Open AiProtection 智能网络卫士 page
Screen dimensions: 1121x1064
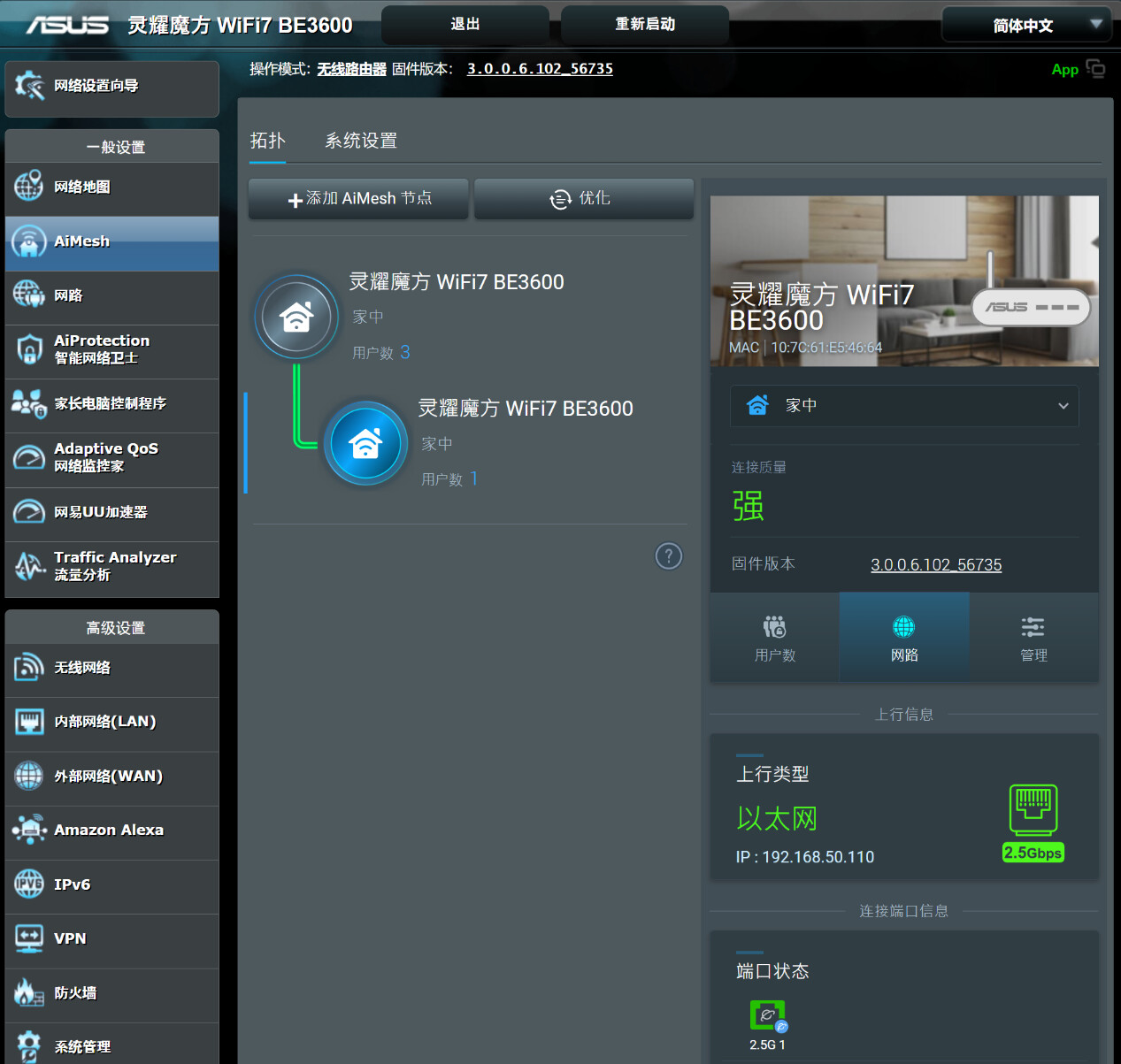click(x=111, y=349)
